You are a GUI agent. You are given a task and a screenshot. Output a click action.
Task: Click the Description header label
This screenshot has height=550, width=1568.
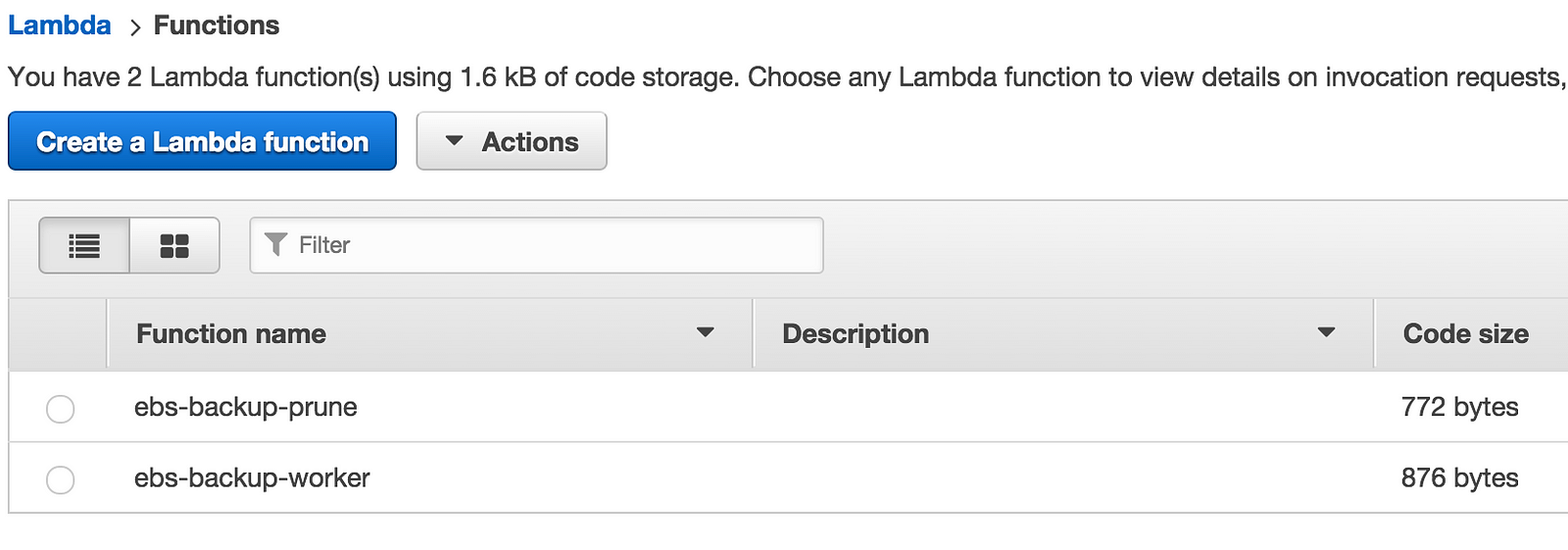[856, 334]
